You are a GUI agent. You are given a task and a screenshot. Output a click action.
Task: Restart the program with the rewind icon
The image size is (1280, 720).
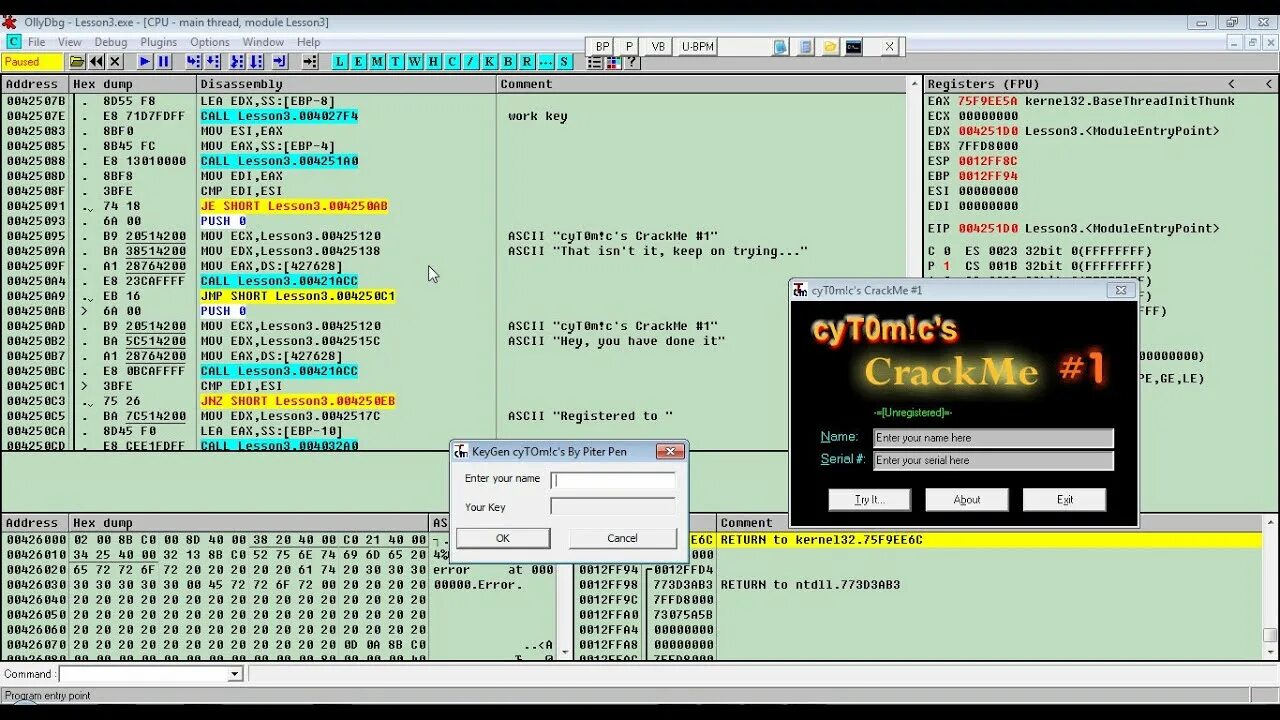tap(96, 62)
